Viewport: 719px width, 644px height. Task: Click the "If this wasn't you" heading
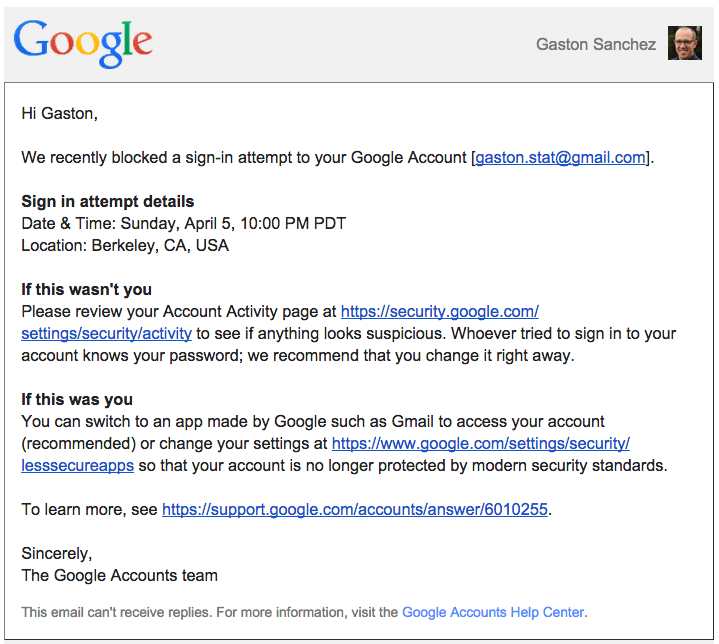point(86,289)
